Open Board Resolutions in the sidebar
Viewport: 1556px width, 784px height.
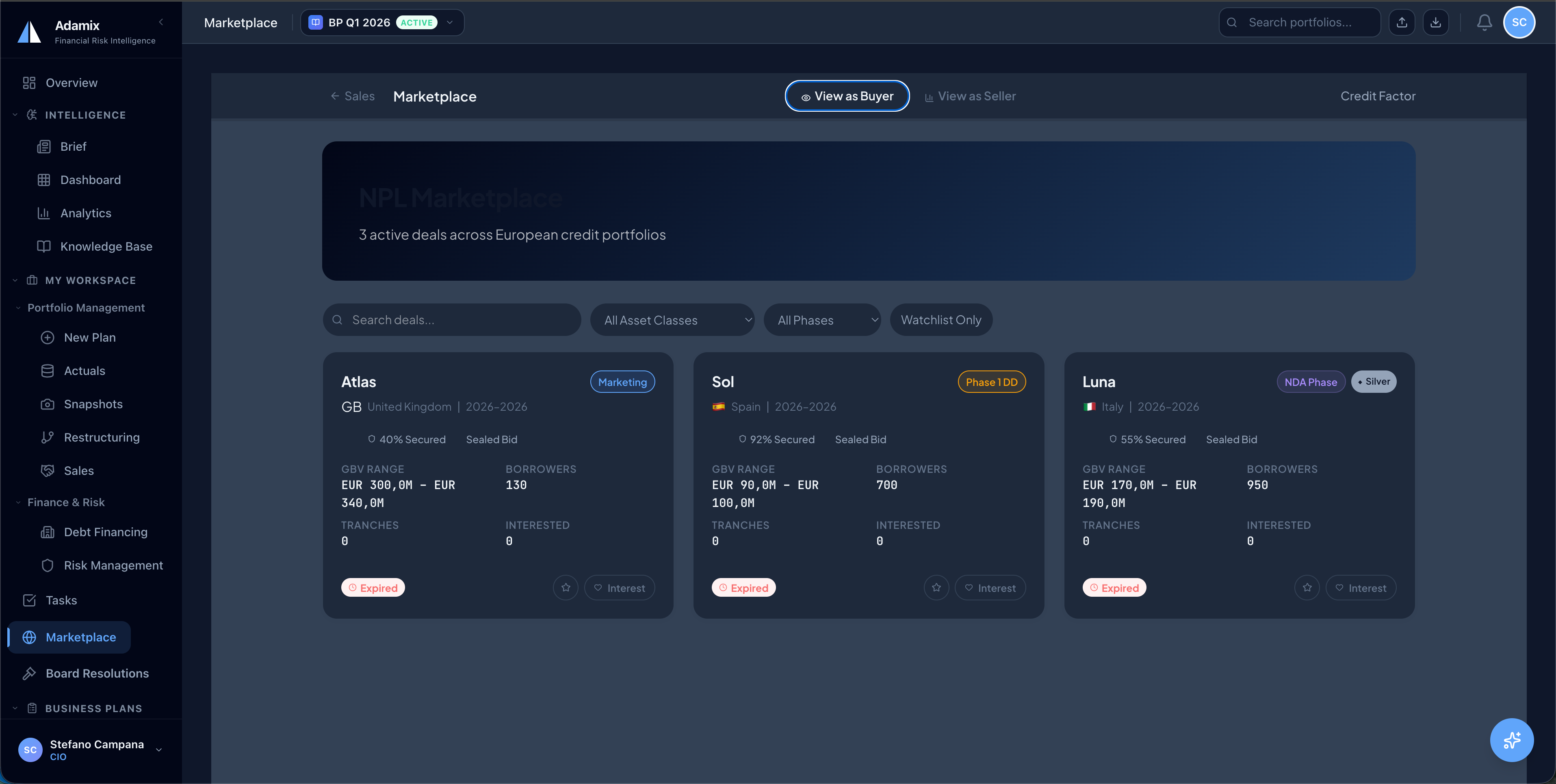coord(97,674)
